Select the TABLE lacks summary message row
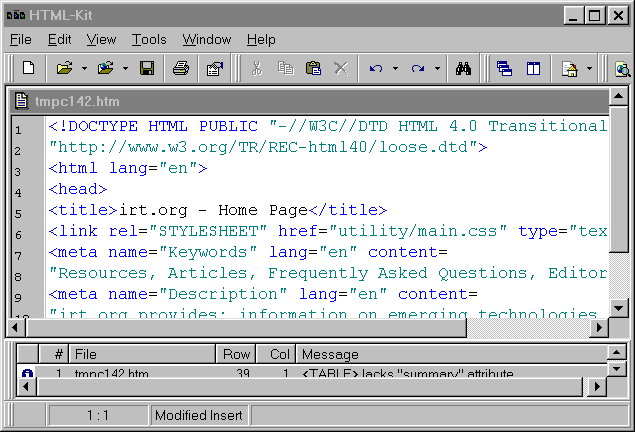 pos(300,374)
